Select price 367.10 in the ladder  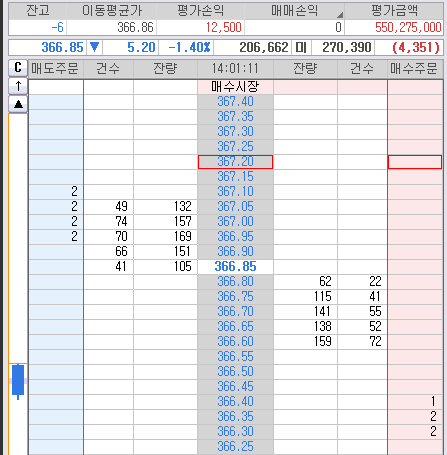click(235, 191)
